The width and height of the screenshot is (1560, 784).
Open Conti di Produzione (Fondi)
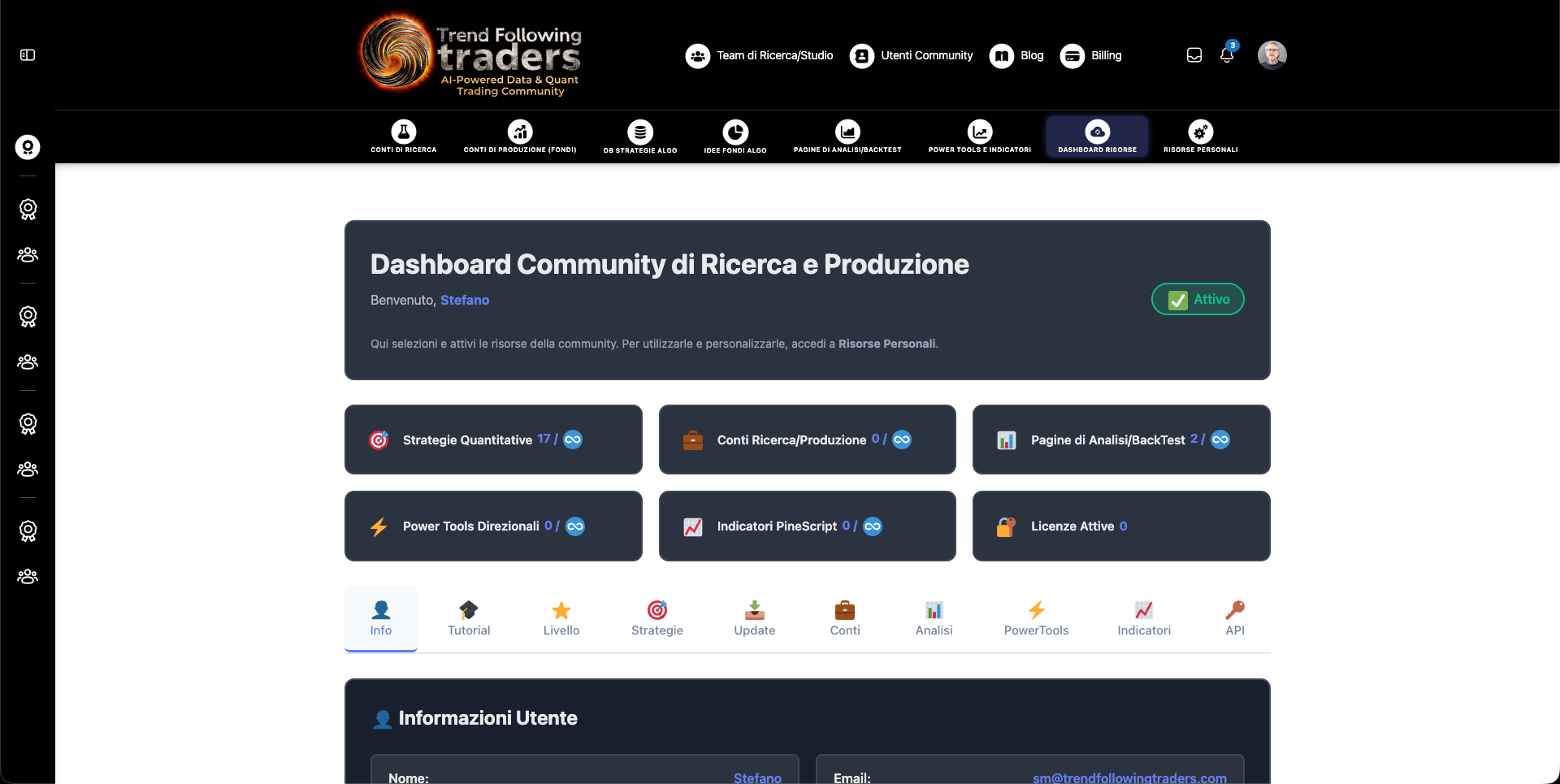[x=520, y=136]
